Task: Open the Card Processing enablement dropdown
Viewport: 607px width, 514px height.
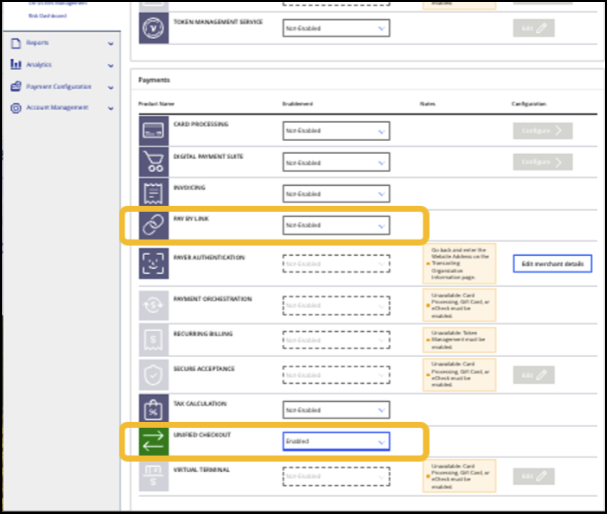Action: (x=336, y=131)
